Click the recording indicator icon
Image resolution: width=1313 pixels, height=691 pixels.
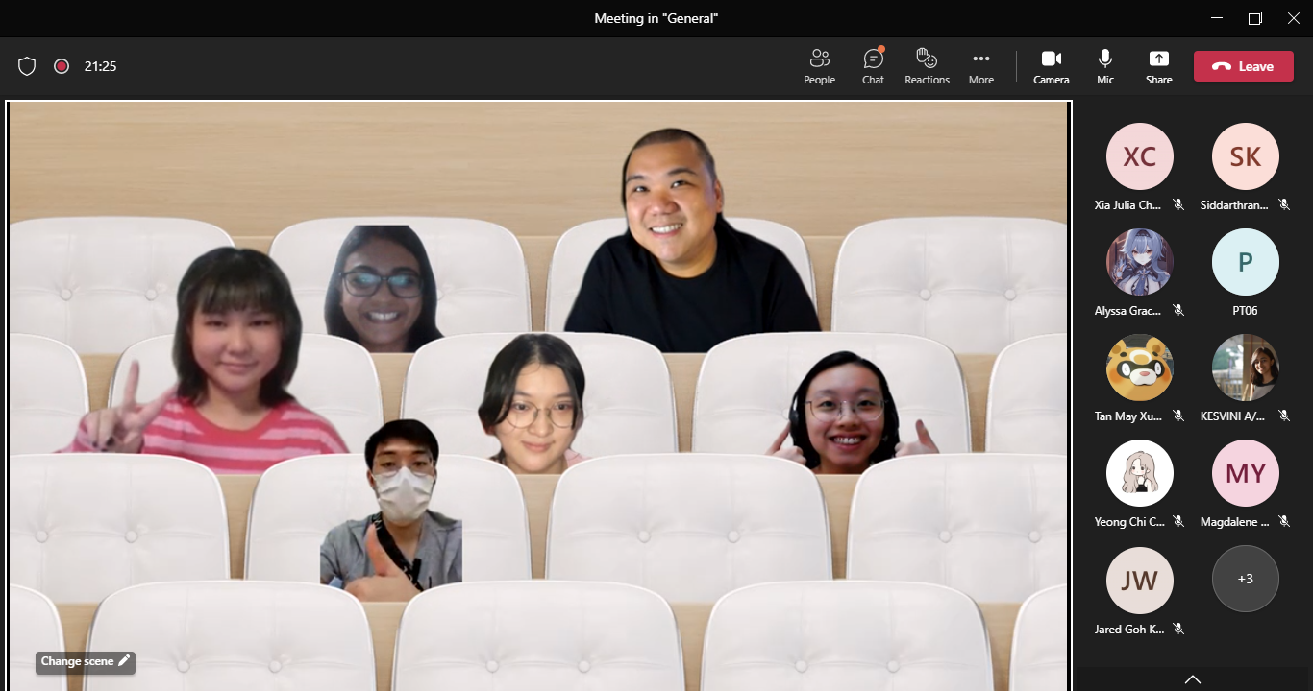(x=61, y=66)
